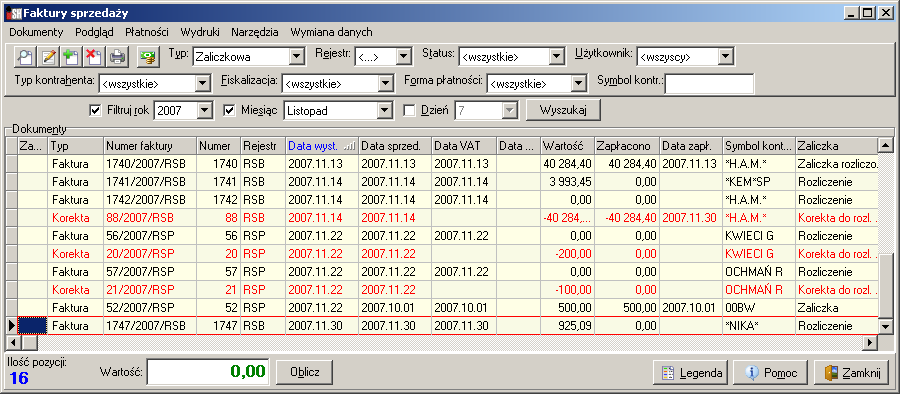Click the horizontal scrollbar left arrow
Image resolution: width=900 pixels, height=394 pixels.
(x=13, y=342)
